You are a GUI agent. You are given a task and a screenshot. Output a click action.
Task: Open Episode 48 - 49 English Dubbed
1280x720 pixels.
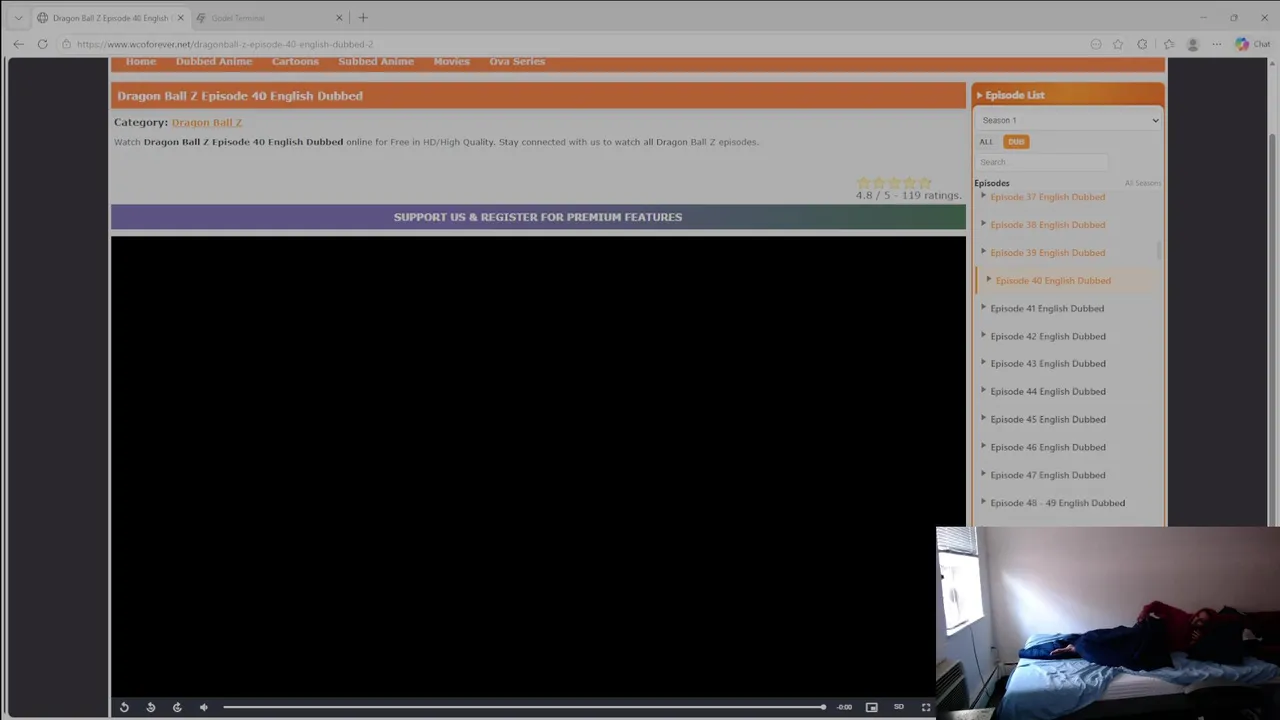(x=1057, y=503)
